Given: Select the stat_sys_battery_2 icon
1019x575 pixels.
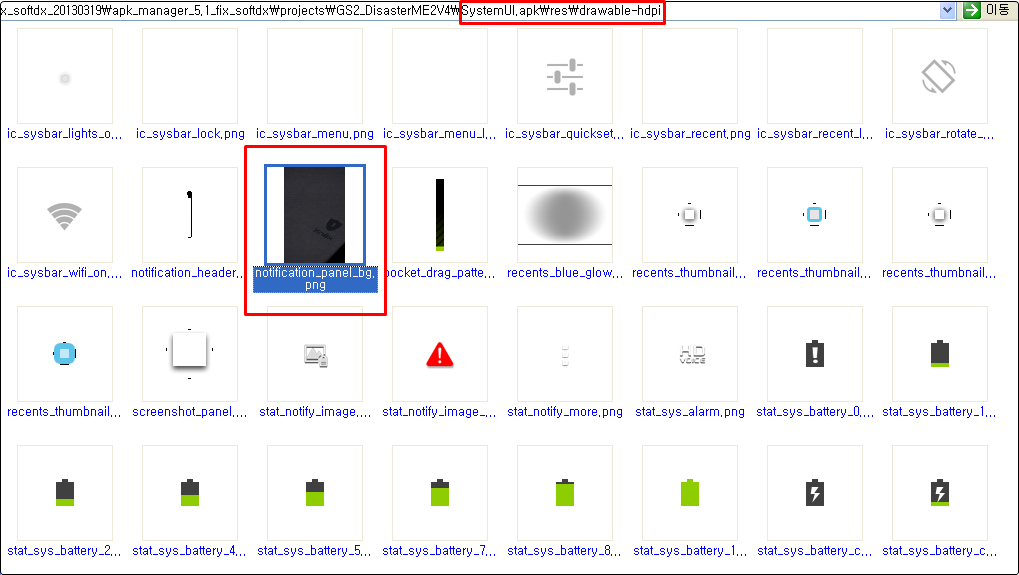Looking at the screenshot, I should click(x=65, y=493).
